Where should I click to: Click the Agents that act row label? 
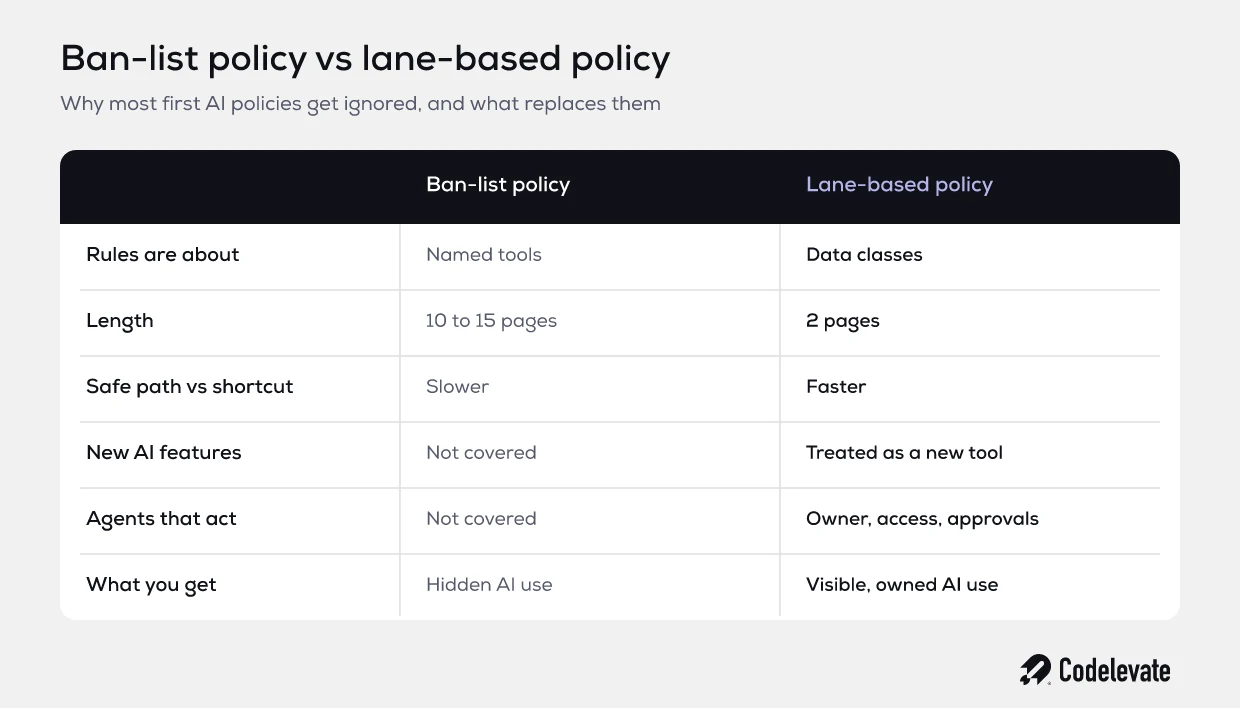point(162,519)
